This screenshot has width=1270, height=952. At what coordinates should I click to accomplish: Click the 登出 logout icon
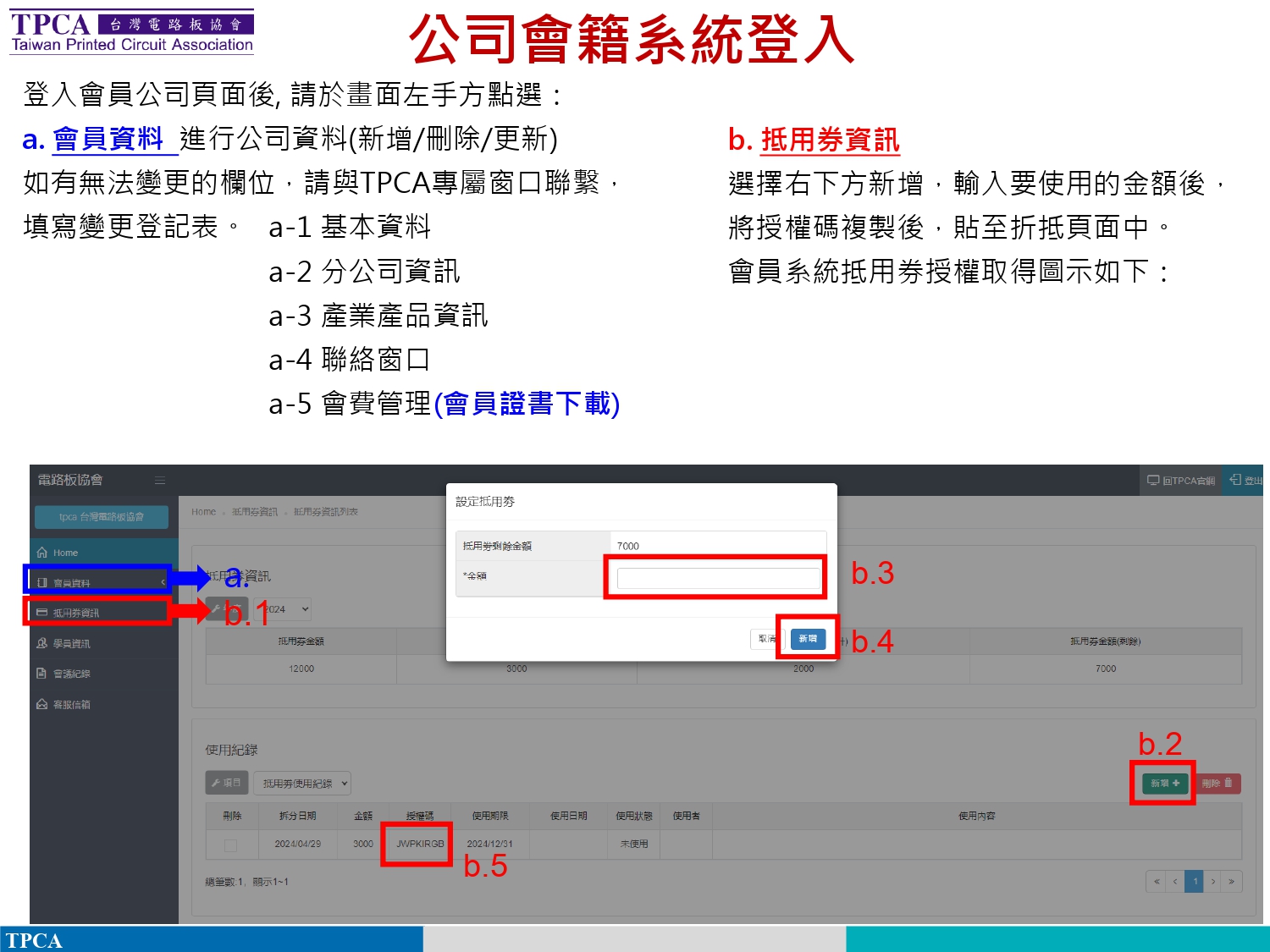click(1234, 479)
